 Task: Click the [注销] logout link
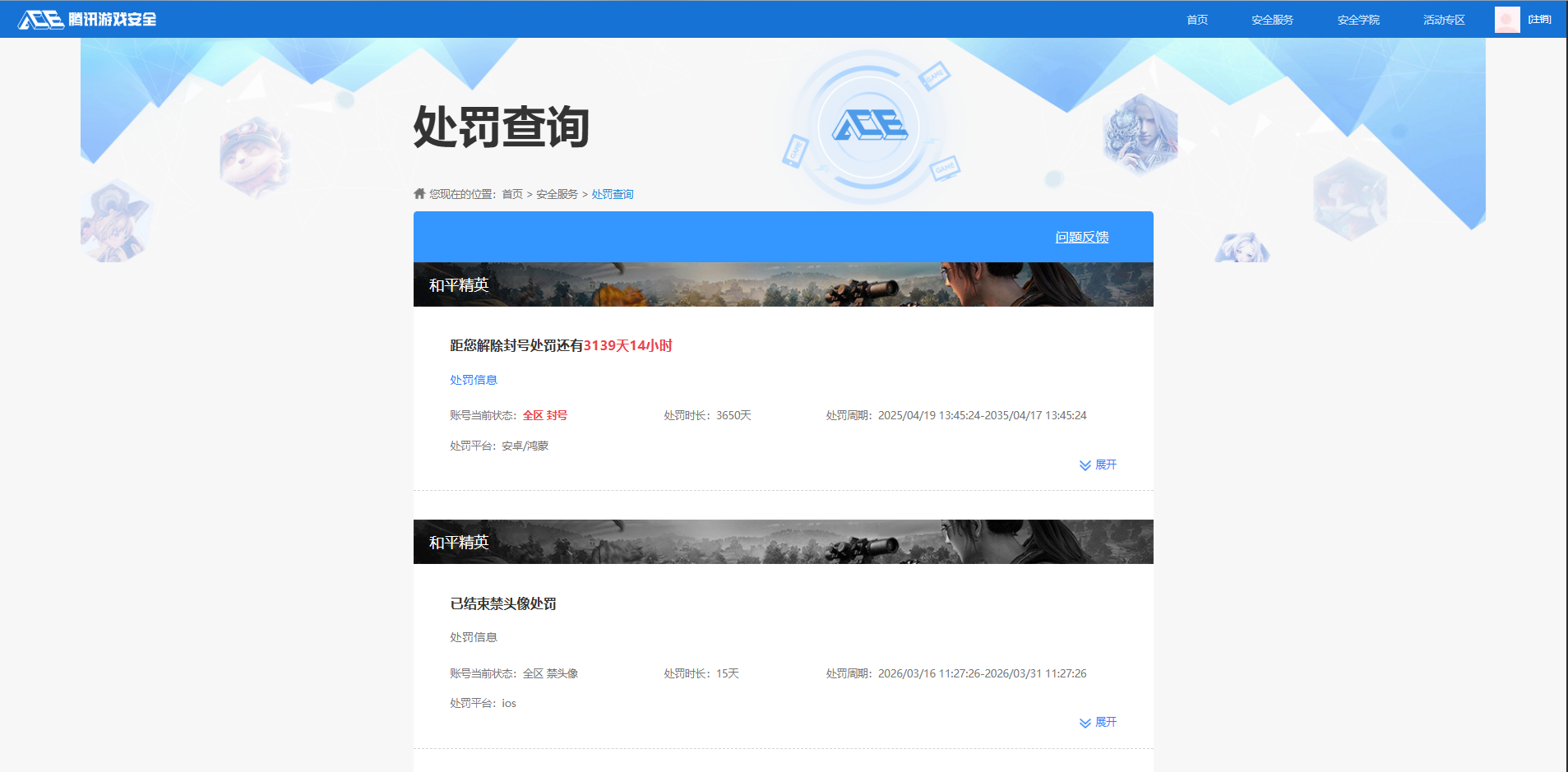[1540, 20]
